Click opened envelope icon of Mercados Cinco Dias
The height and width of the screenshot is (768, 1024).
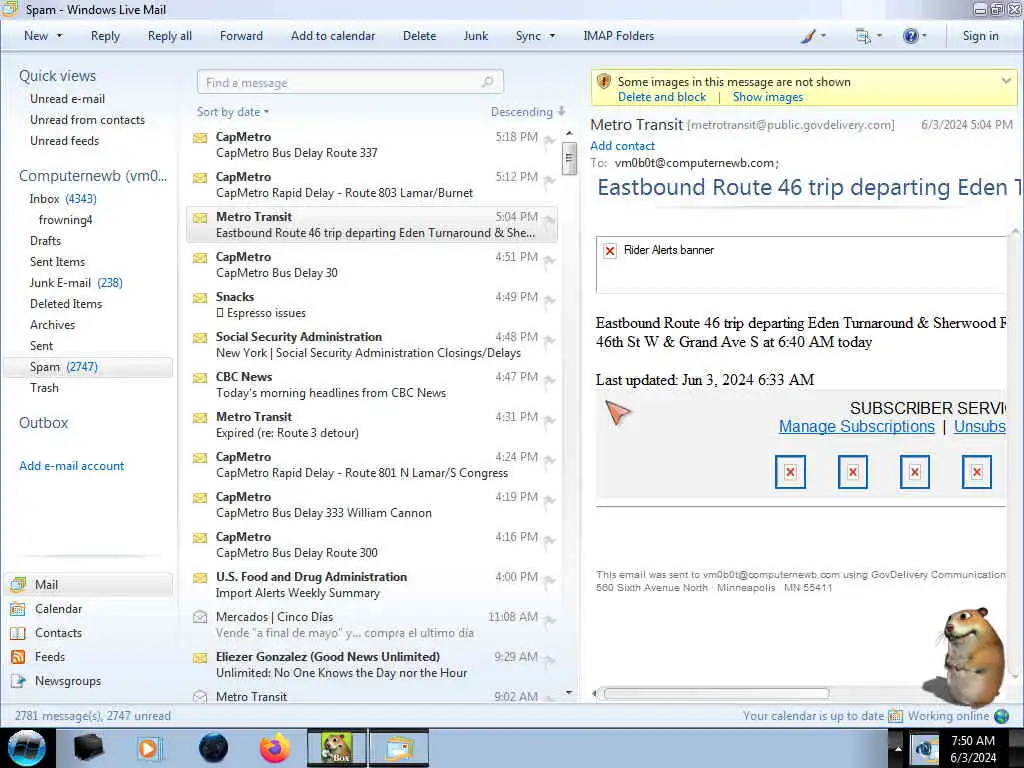[200, 617]
